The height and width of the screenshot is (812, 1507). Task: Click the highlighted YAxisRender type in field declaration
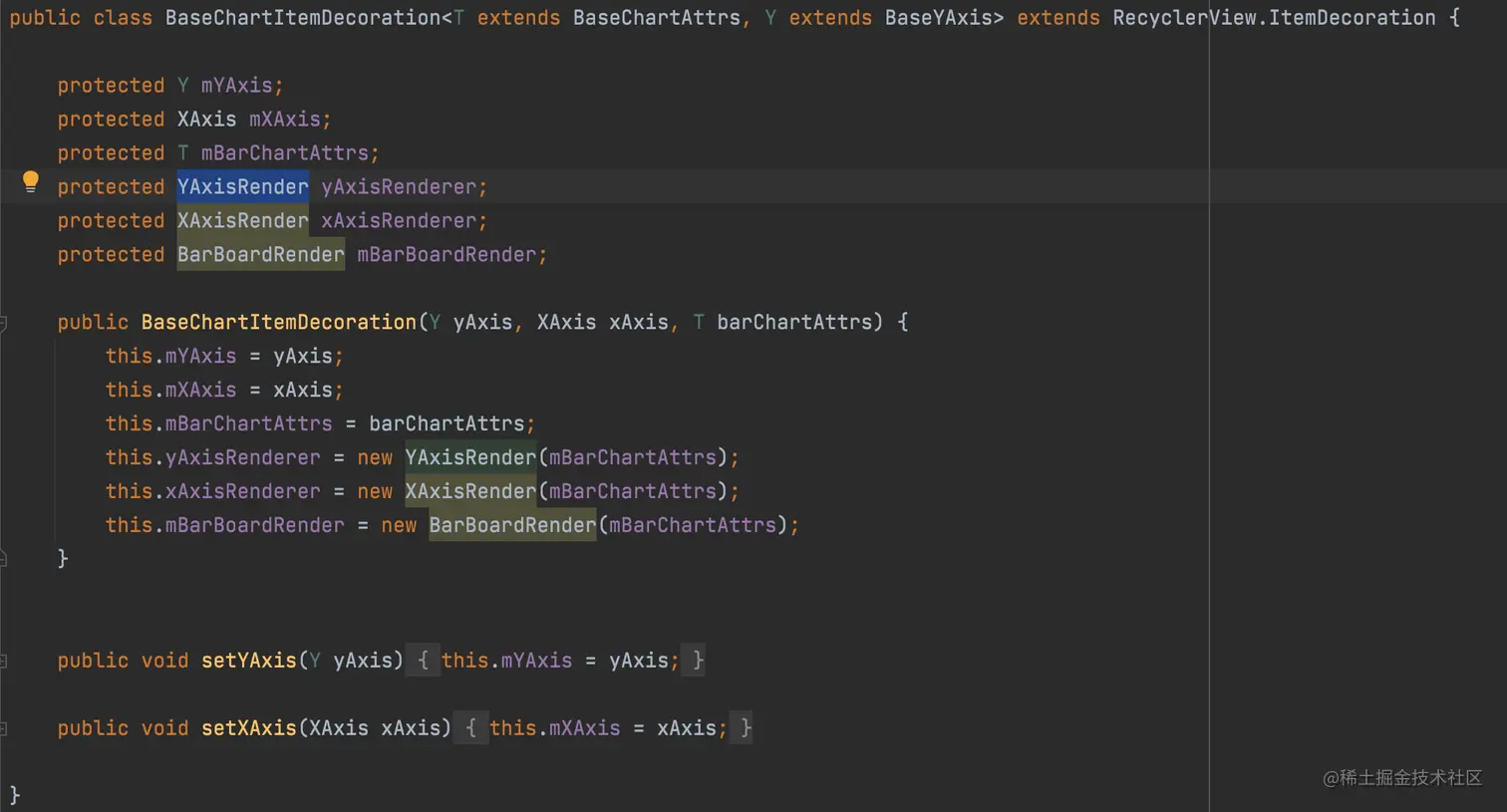[243, 186]
